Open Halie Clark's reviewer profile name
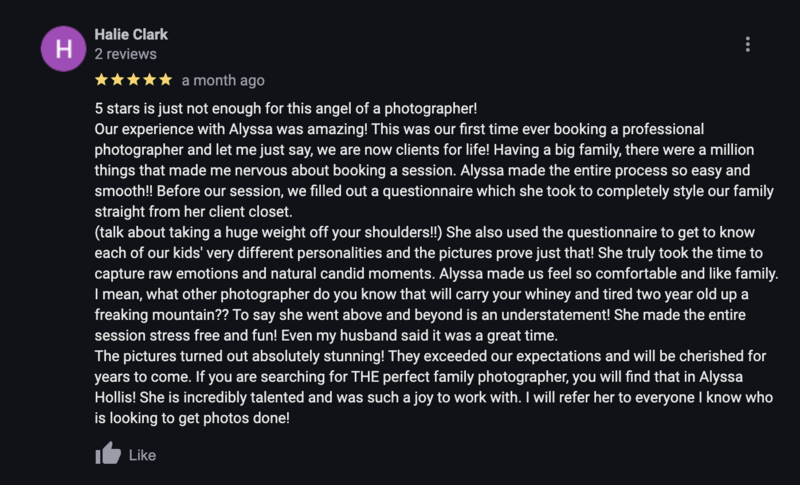 click(x=131, y=35)
